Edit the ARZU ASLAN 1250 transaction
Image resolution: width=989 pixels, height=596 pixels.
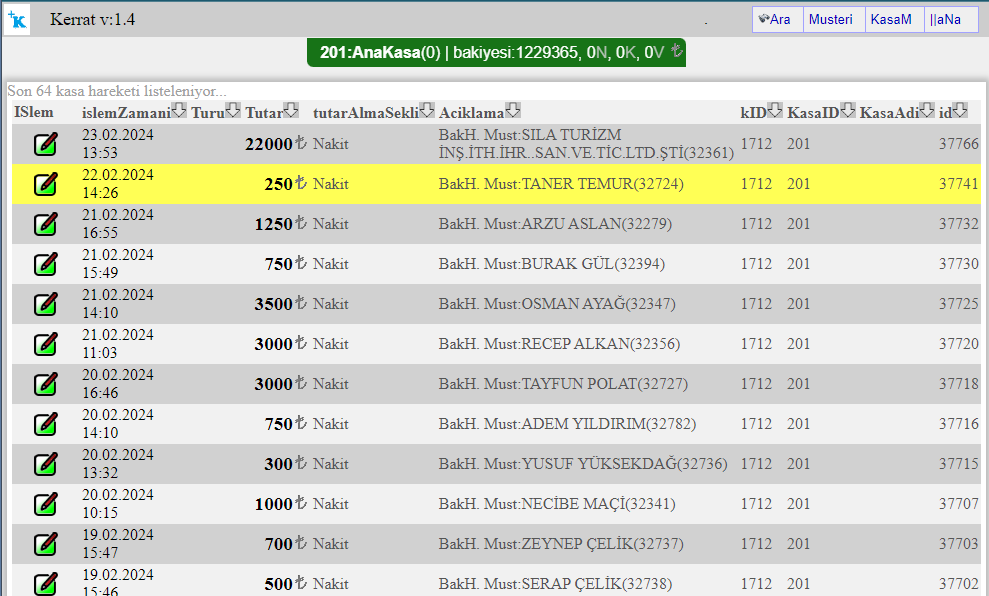click(x=45, y=224)
